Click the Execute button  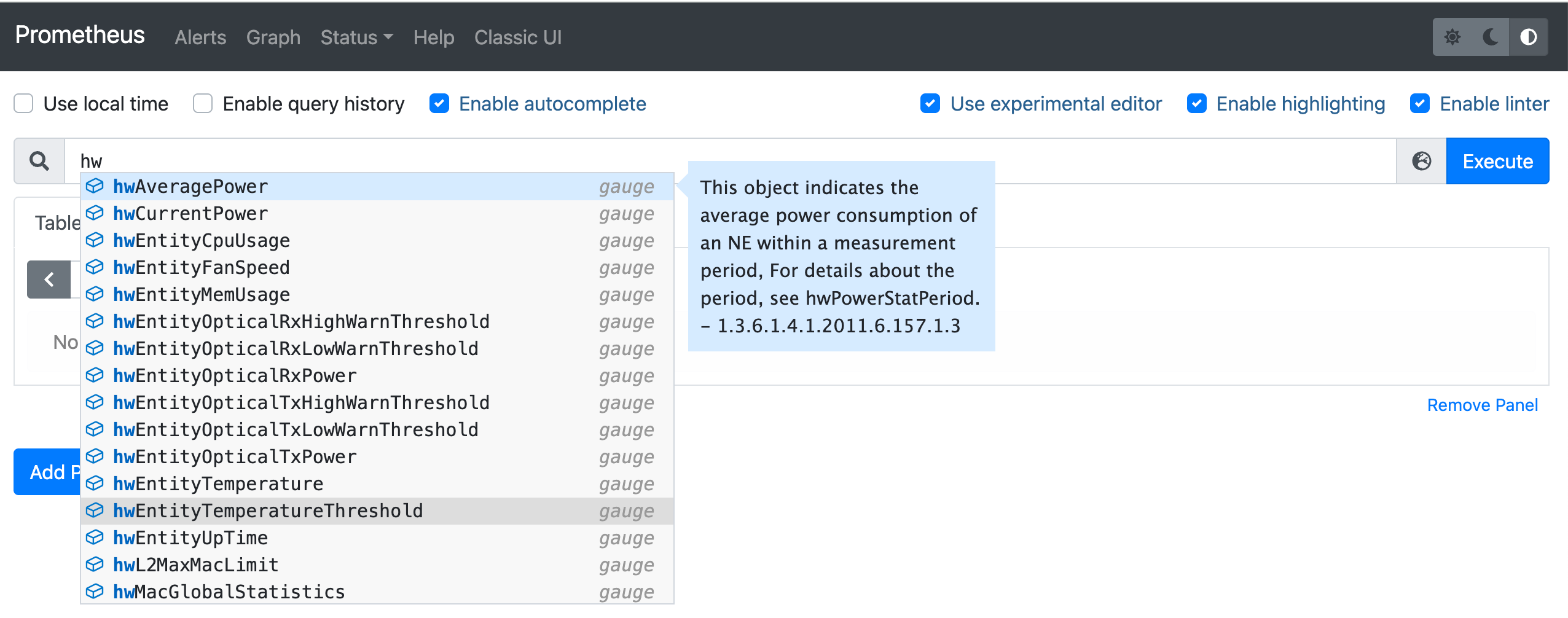[1497, 161]
